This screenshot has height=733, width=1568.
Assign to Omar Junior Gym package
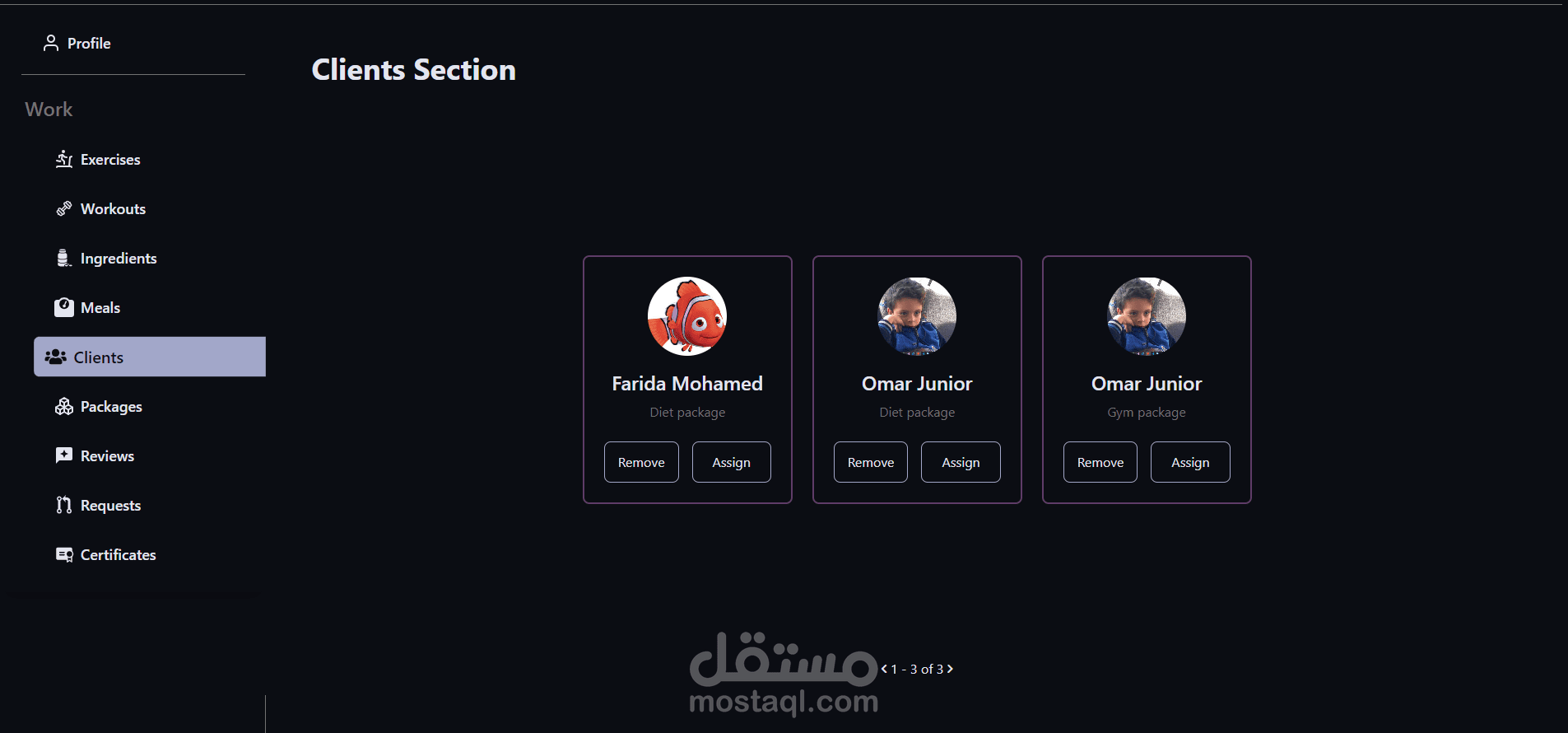point(1190,462)
